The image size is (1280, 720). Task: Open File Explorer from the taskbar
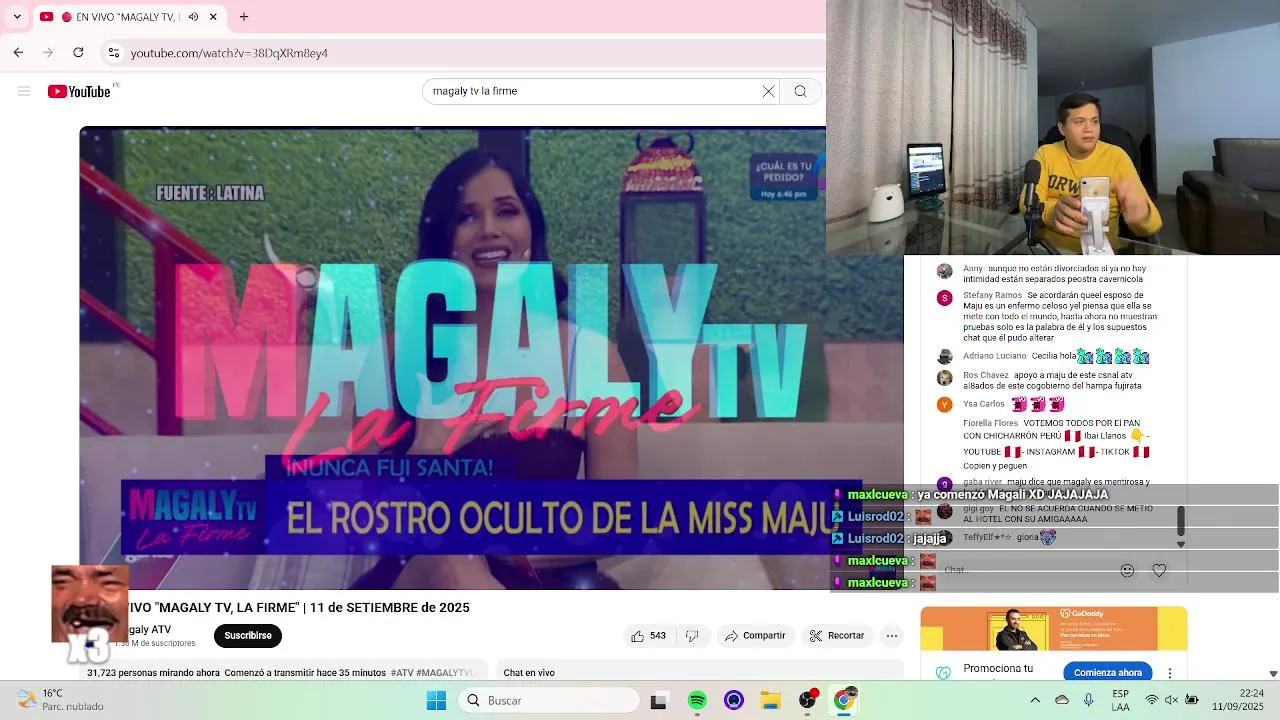click(x=770, y=701)
